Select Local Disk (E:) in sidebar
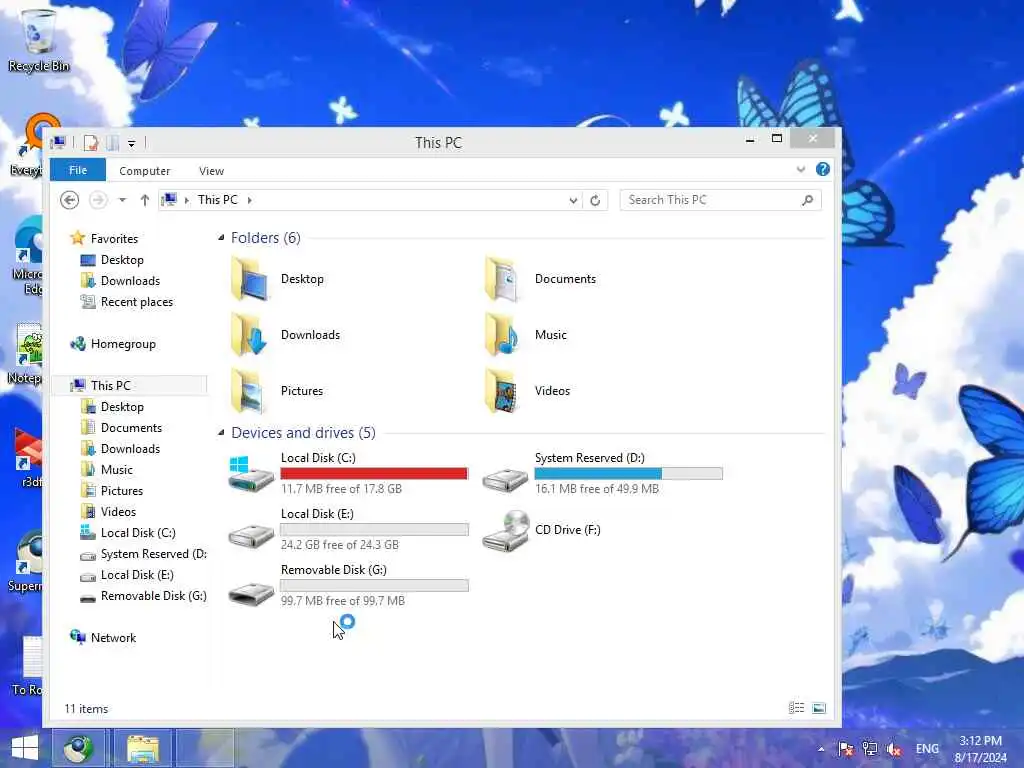 [x=137, y=575]
